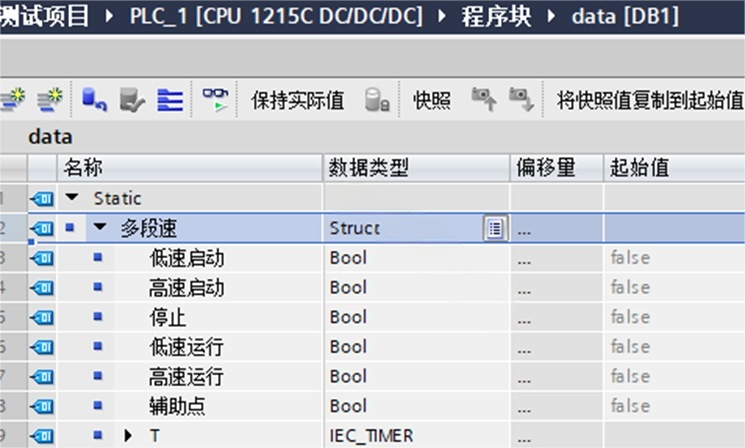Expand the T timer entry
This screenshot has height=448, width=745.
[128, 435]
